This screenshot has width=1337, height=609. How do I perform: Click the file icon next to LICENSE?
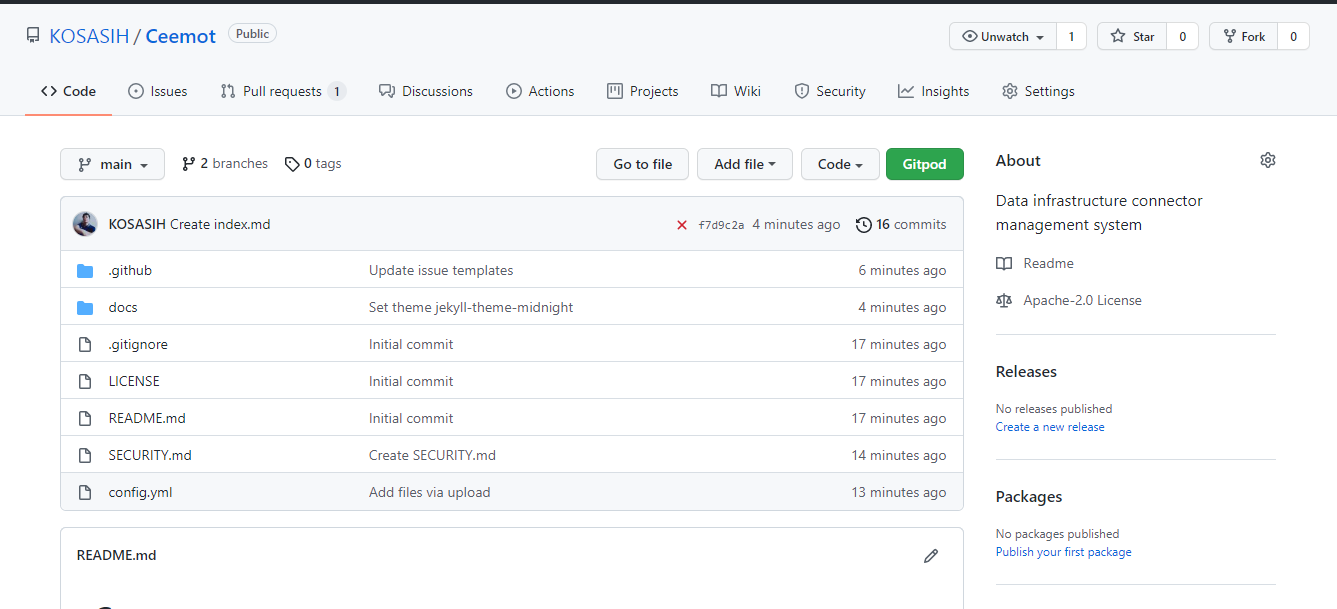85,381
